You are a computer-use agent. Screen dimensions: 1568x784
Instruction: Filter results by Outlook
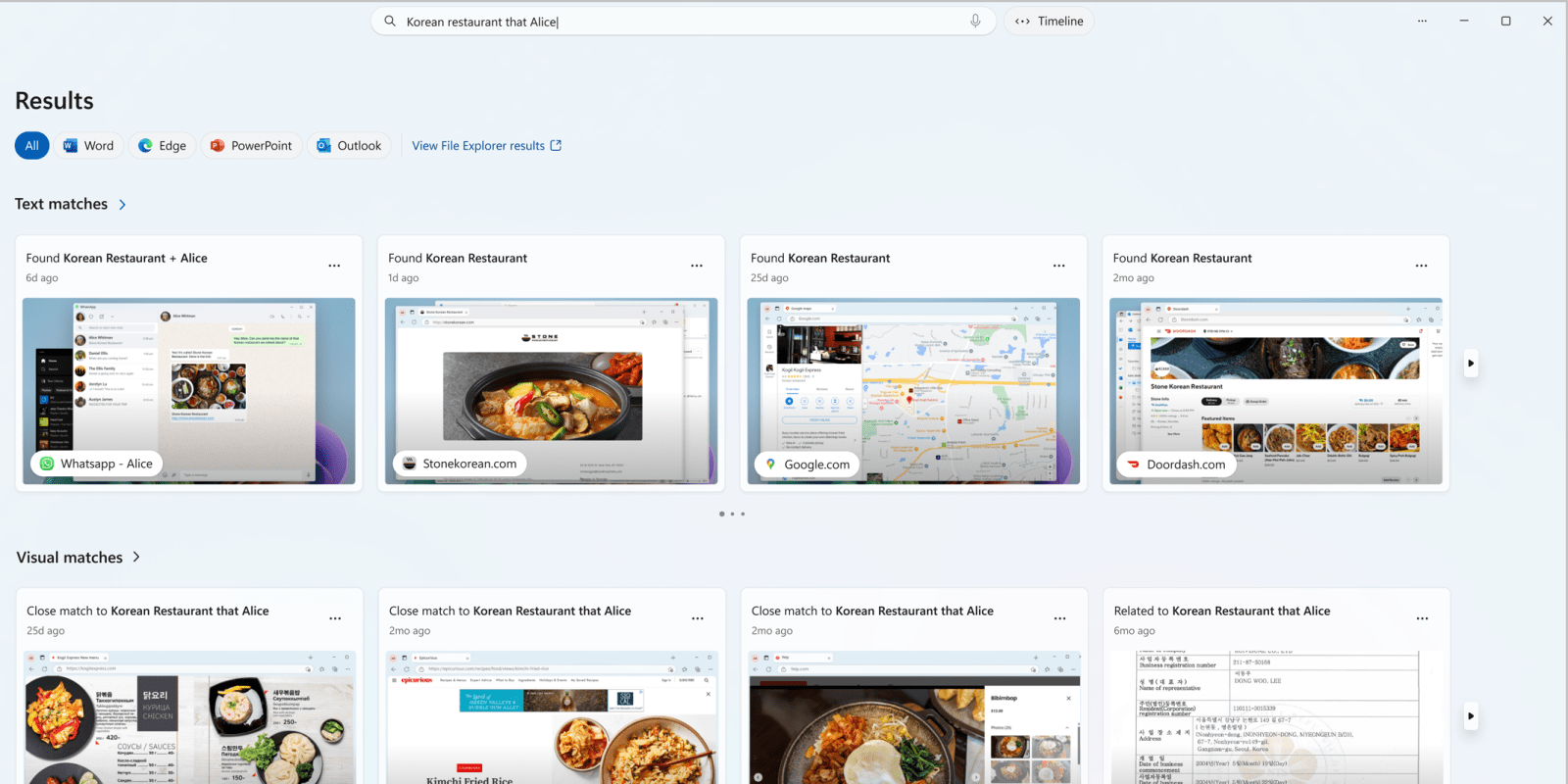click(x=349, y=145)
